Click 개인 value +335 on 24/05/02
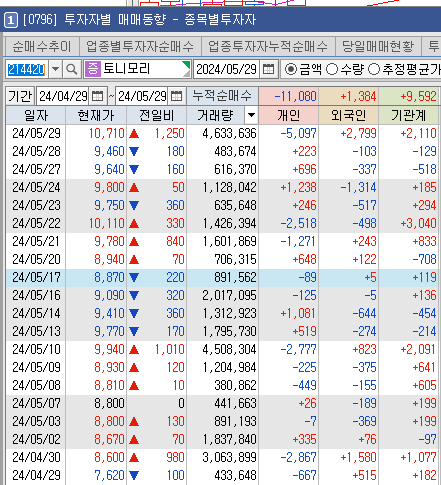441x485 pixels. pos(304,439)
